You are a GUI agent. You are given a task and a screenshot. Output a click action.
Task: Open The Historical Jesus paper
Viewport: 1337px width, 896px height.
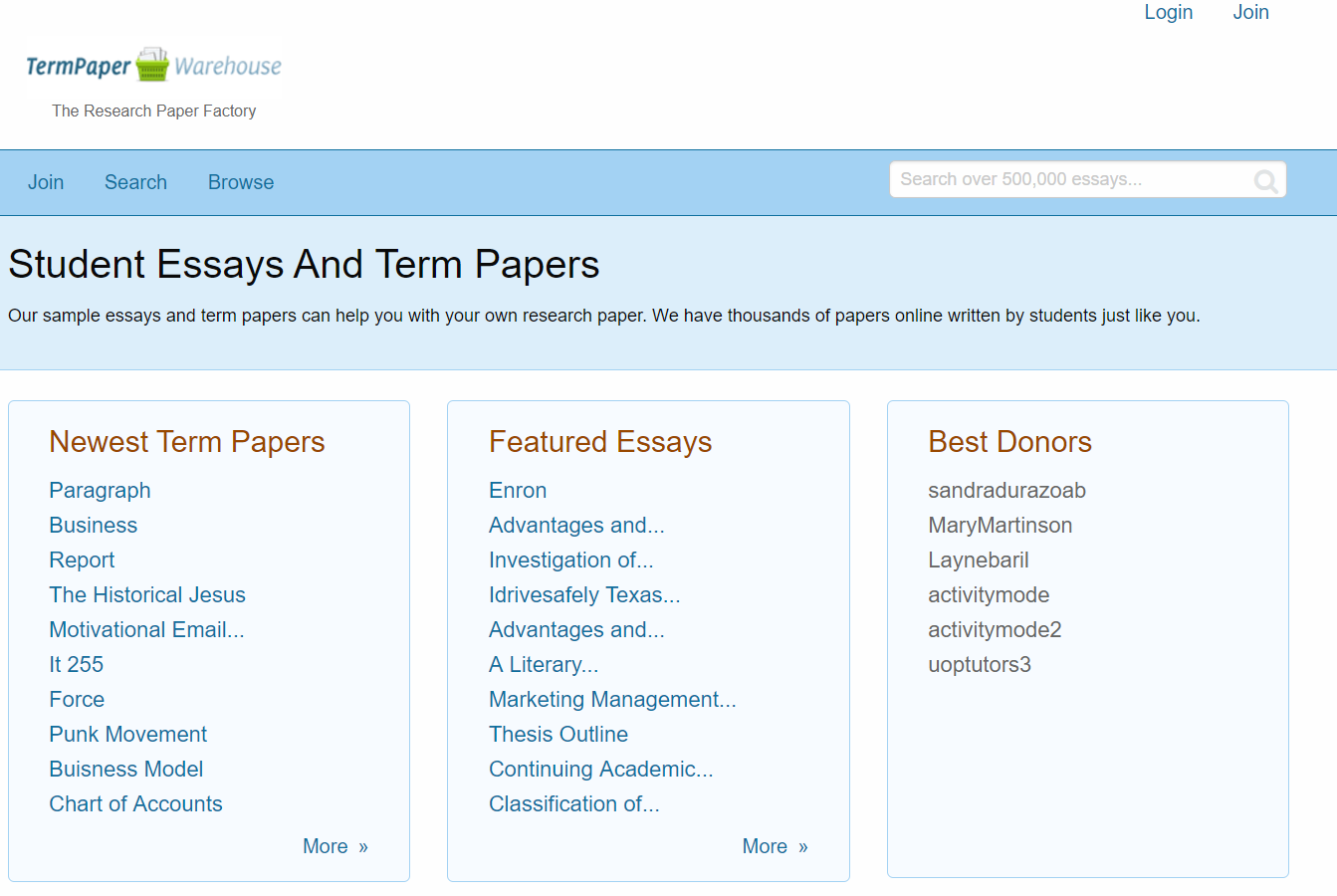[x=147, y=594]
